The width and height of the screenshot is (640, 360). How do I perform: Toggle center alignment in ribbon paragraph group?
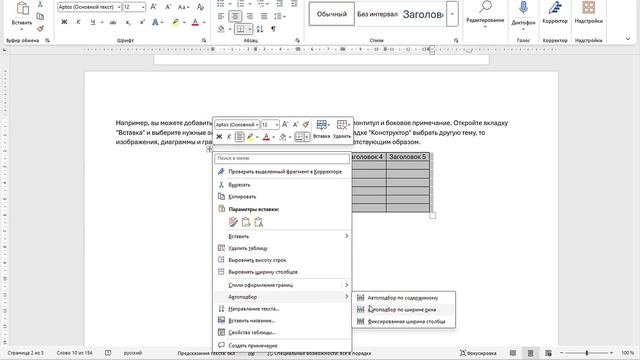(x=235, y=16)
